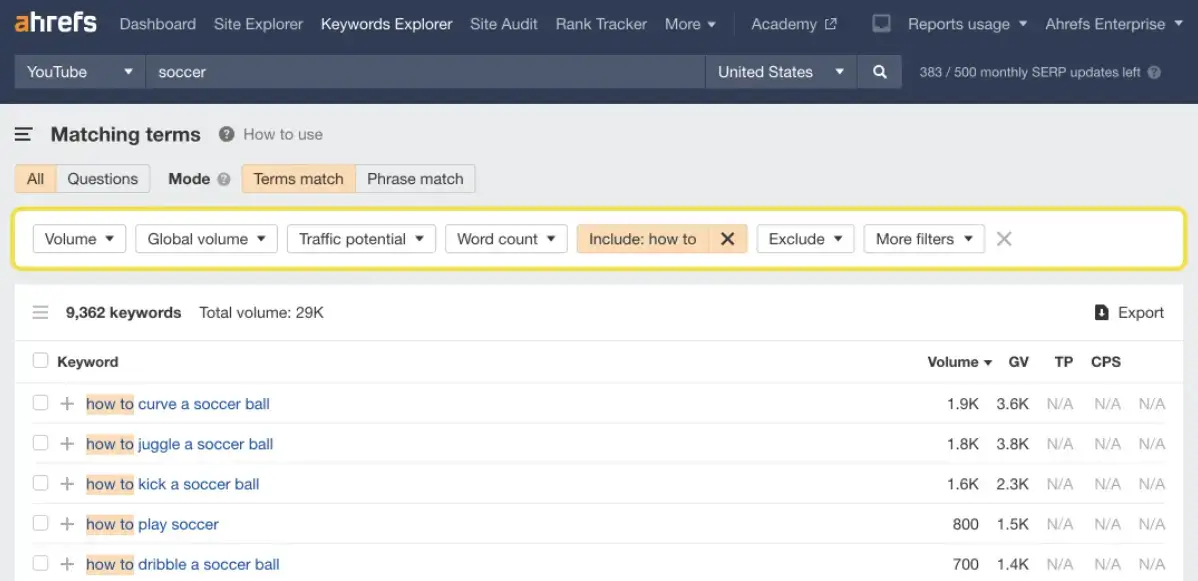The height and width of the screenshot is (581, 1198).
Task: Clear all active filters with the X icon
Action: pos(1003,238)
